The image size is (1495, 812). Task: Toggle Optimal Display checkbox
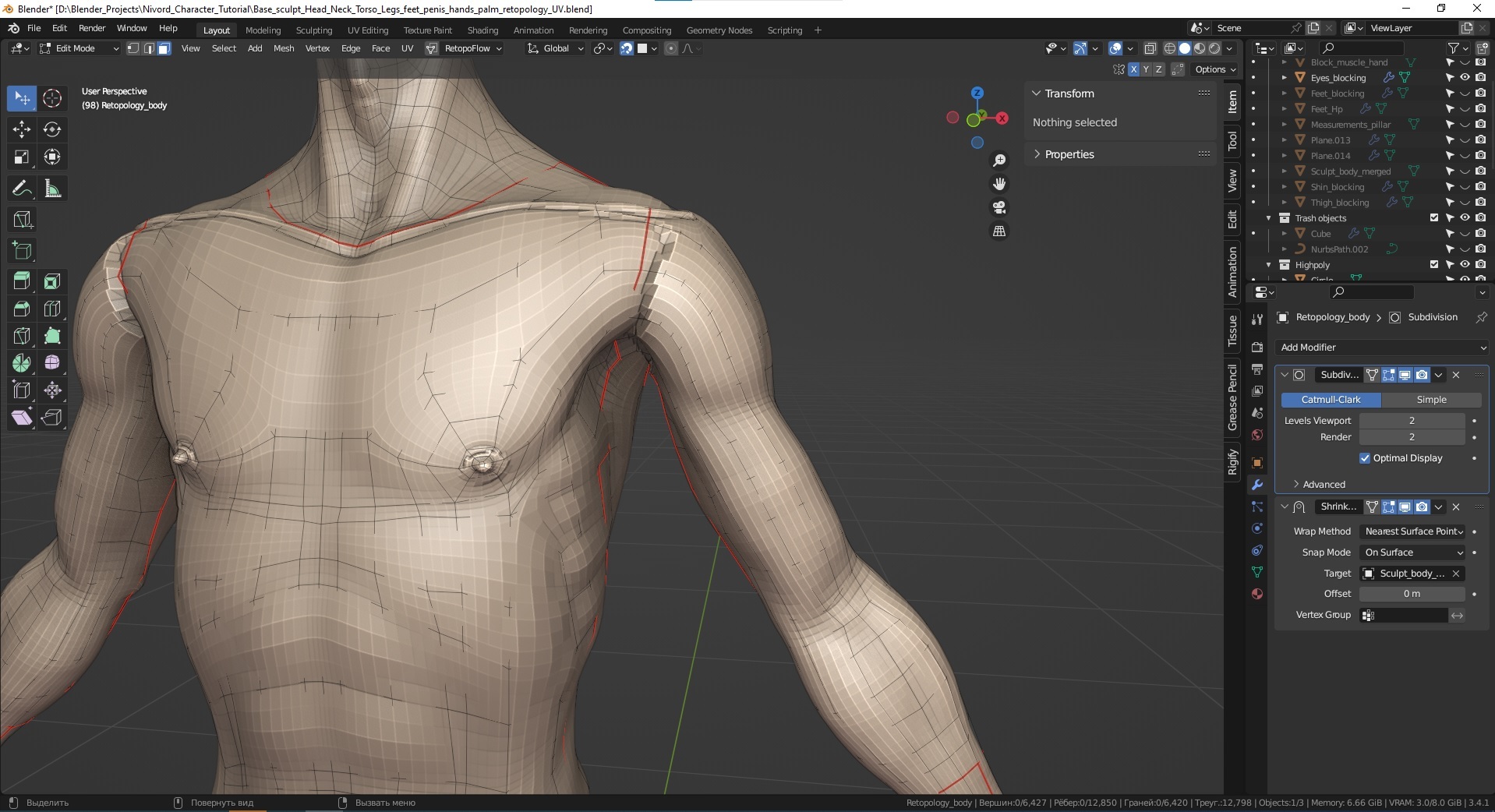tap(1365, 458)
